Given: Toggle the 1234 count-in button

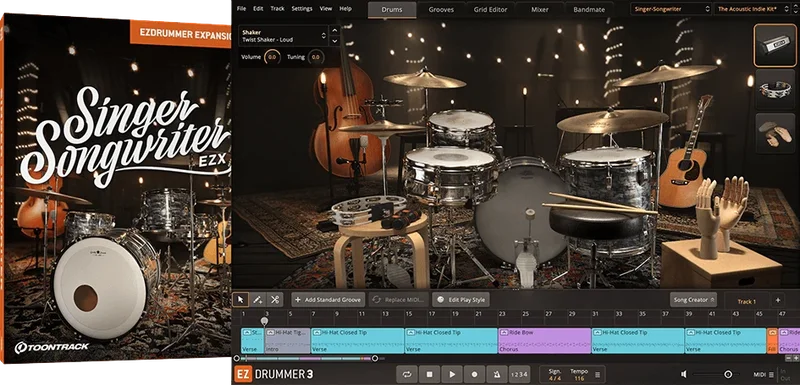Looking at the screenshot, I should [519, 374].
